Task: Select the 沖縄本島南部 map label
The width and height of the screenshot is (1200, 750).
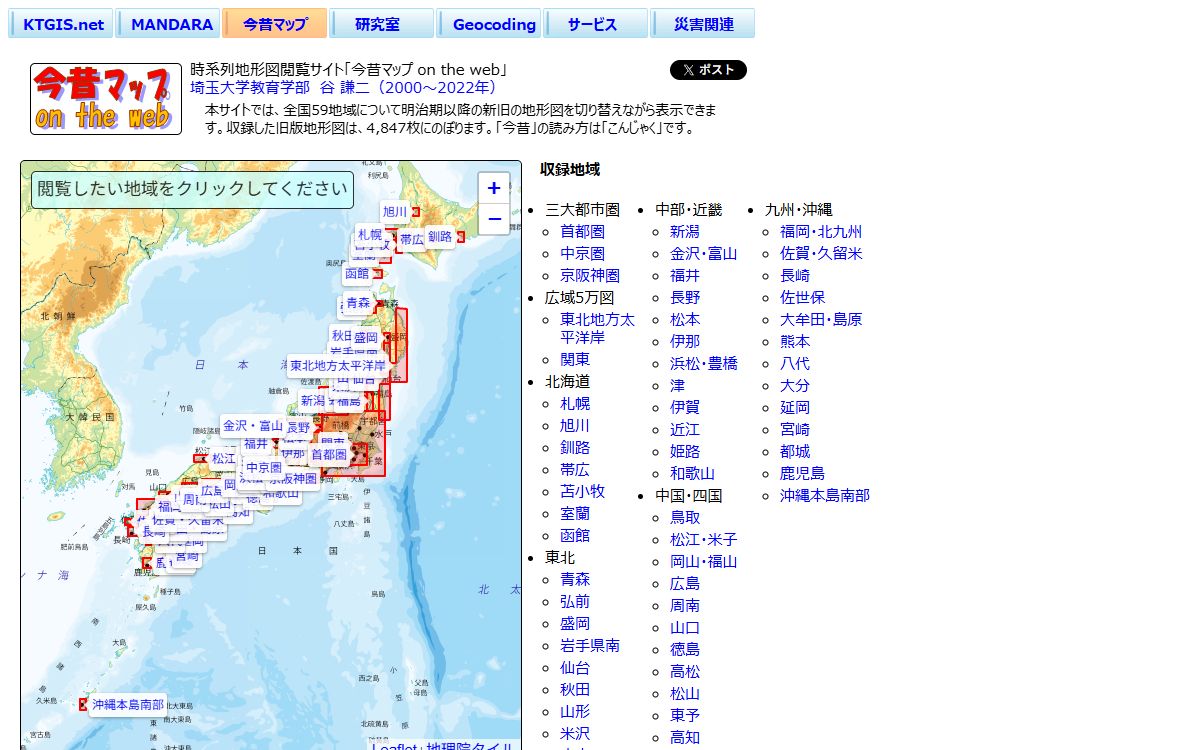Action: pos(128,705)
